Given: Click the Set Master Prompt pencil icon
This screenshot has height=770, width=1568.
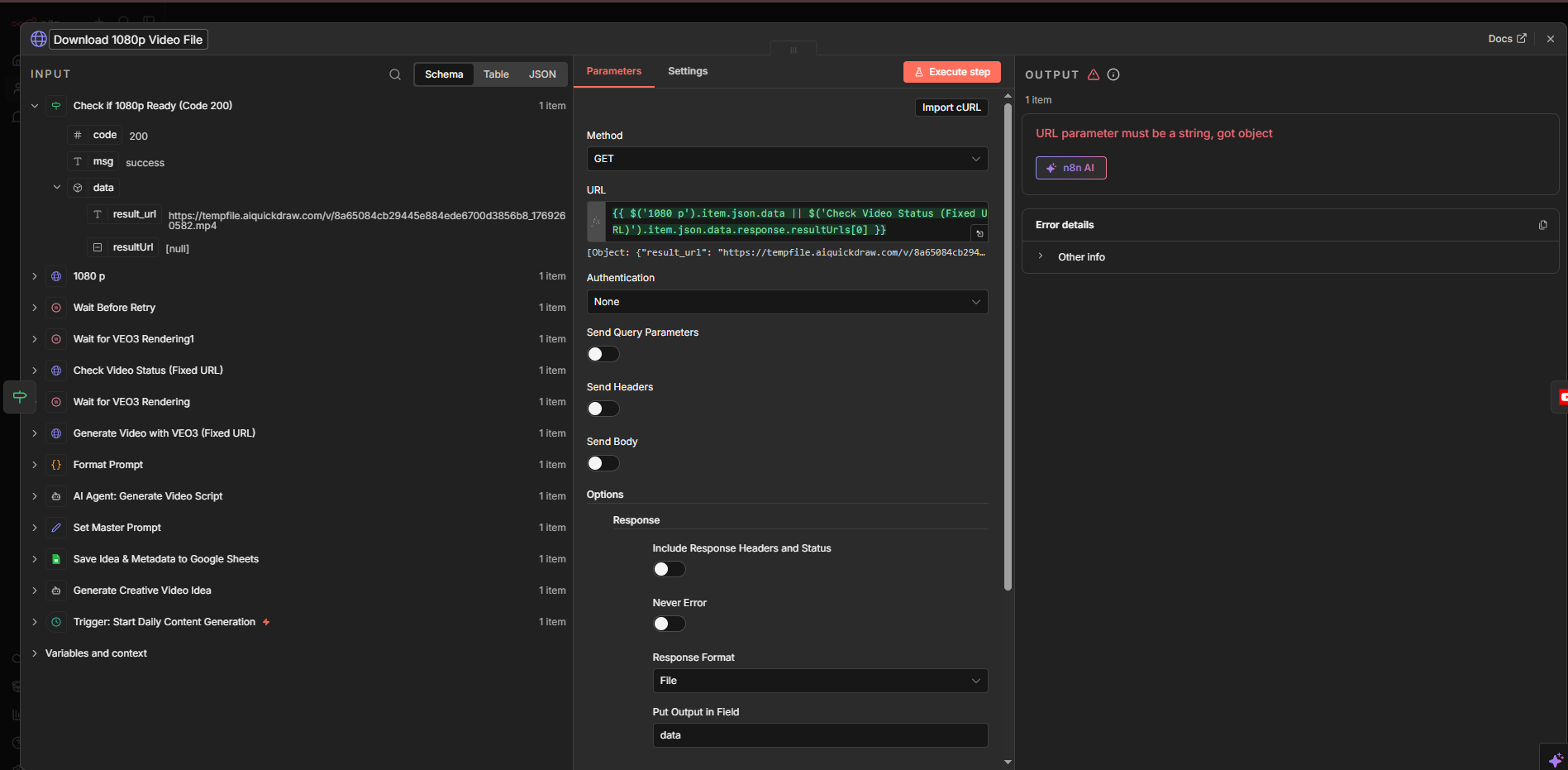Looking at the screenshot, I should (x=56, y=528).
